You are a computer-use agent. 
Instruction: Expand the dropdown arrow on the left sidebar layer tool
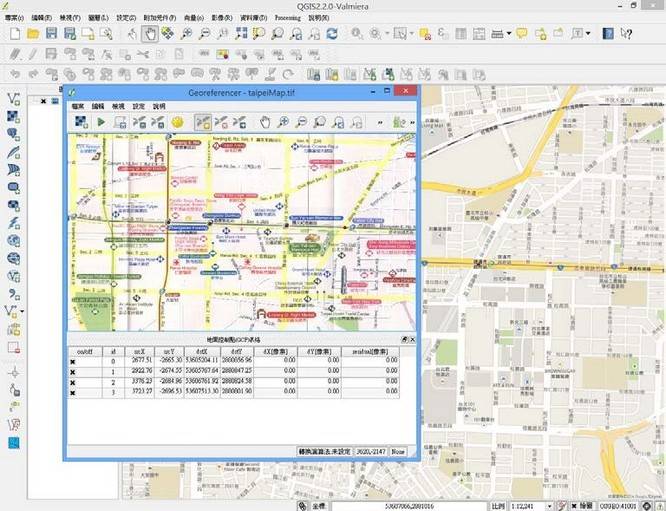point(22,311)
